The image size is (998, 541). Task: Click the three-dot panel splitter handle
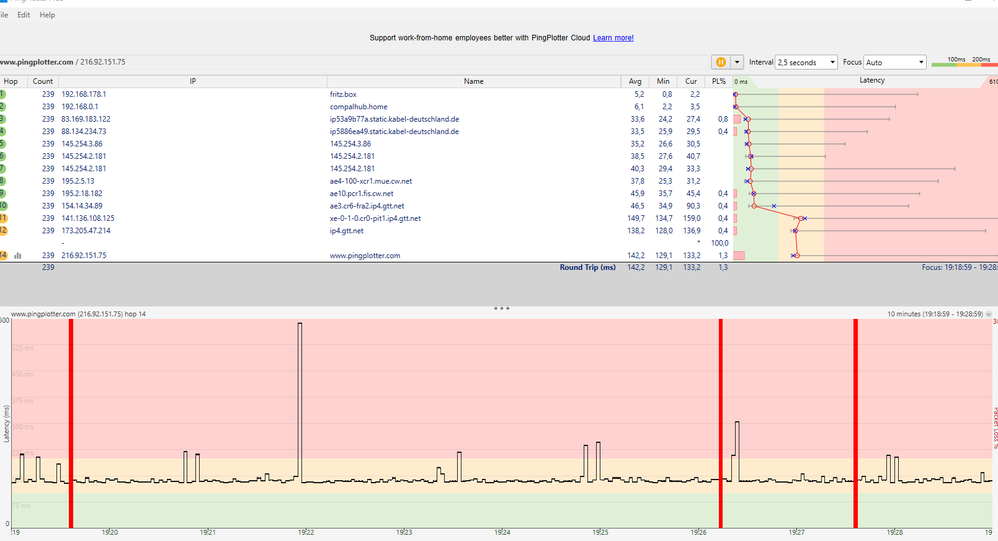[502, 309]
